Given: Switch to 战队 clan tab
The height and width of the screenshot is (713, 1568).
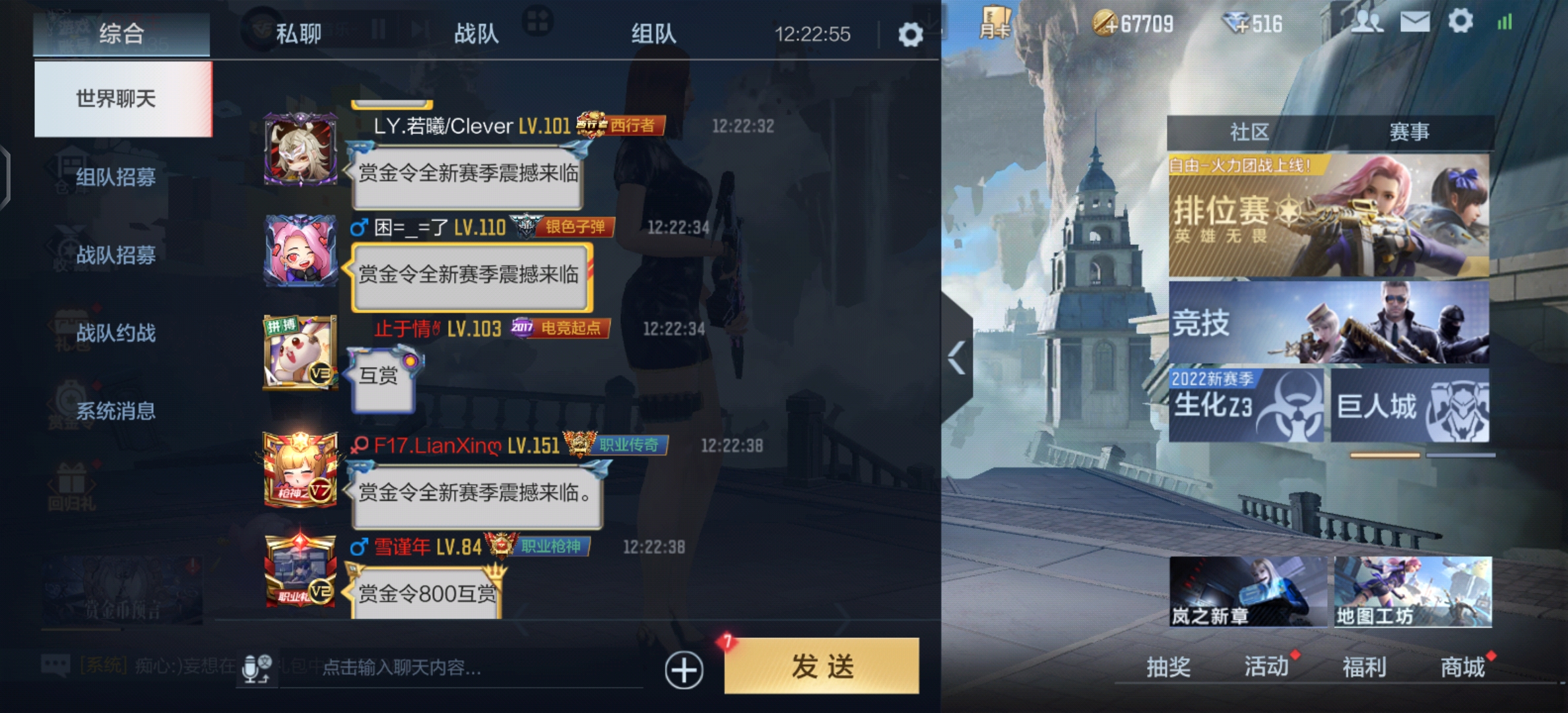Looking at the screenshot, I should click(x=476, y=33).
